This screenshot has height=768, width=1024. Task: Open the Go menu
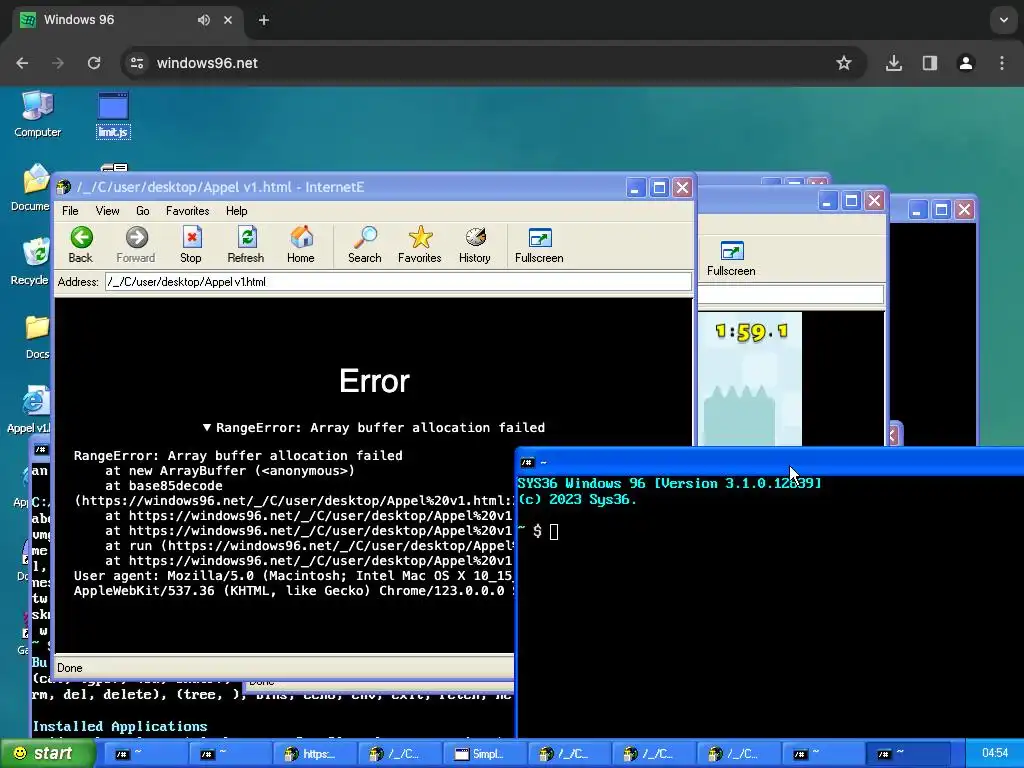(143, 211)
